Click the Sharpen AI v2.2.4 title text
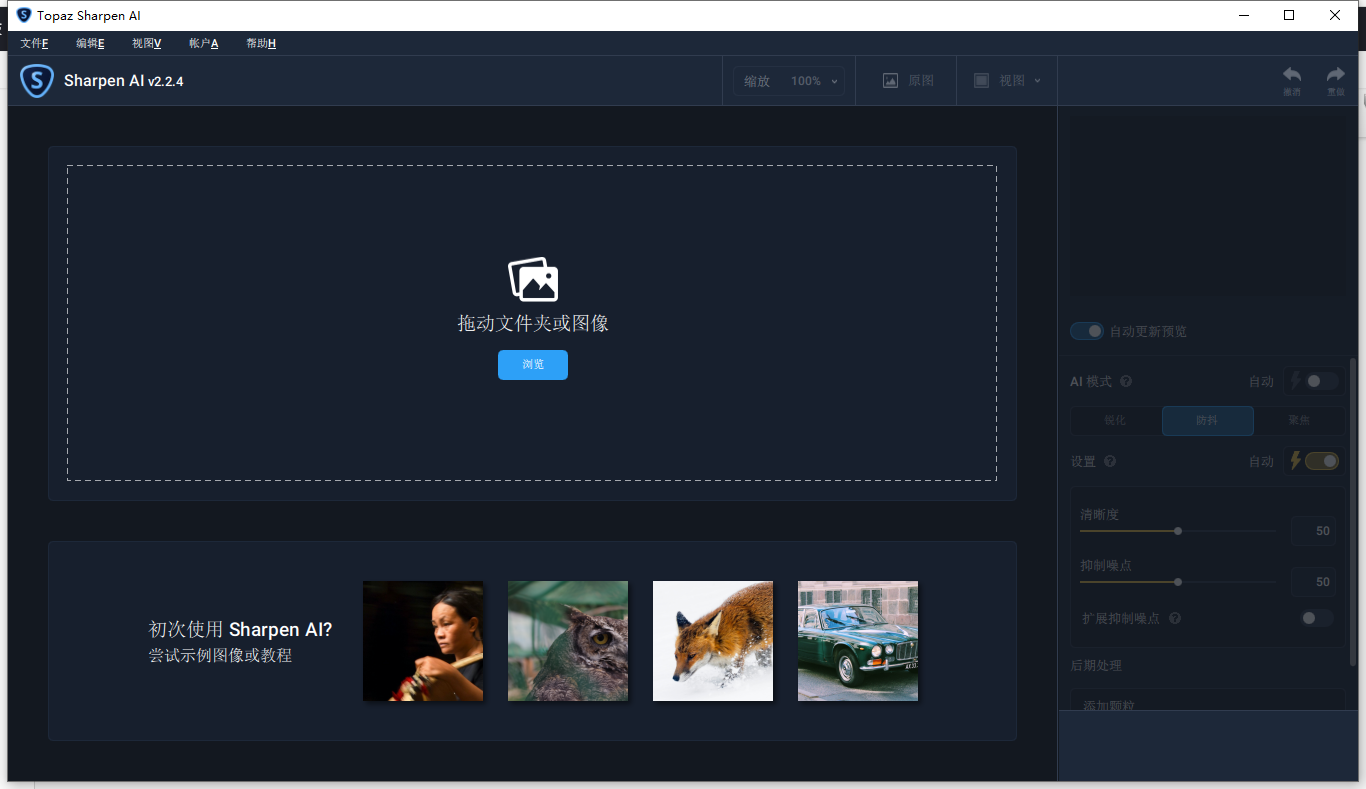 [124, 81]
